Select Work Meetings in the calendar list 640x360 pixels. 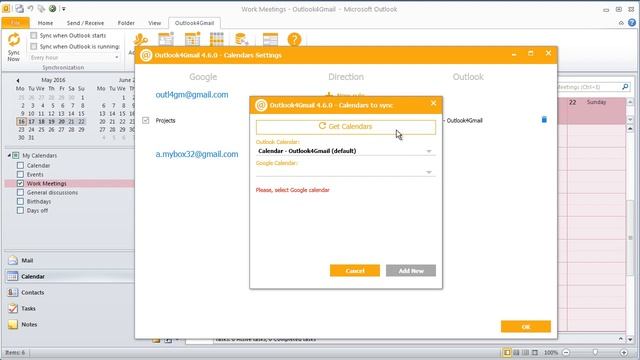click(x=47, y=184)
